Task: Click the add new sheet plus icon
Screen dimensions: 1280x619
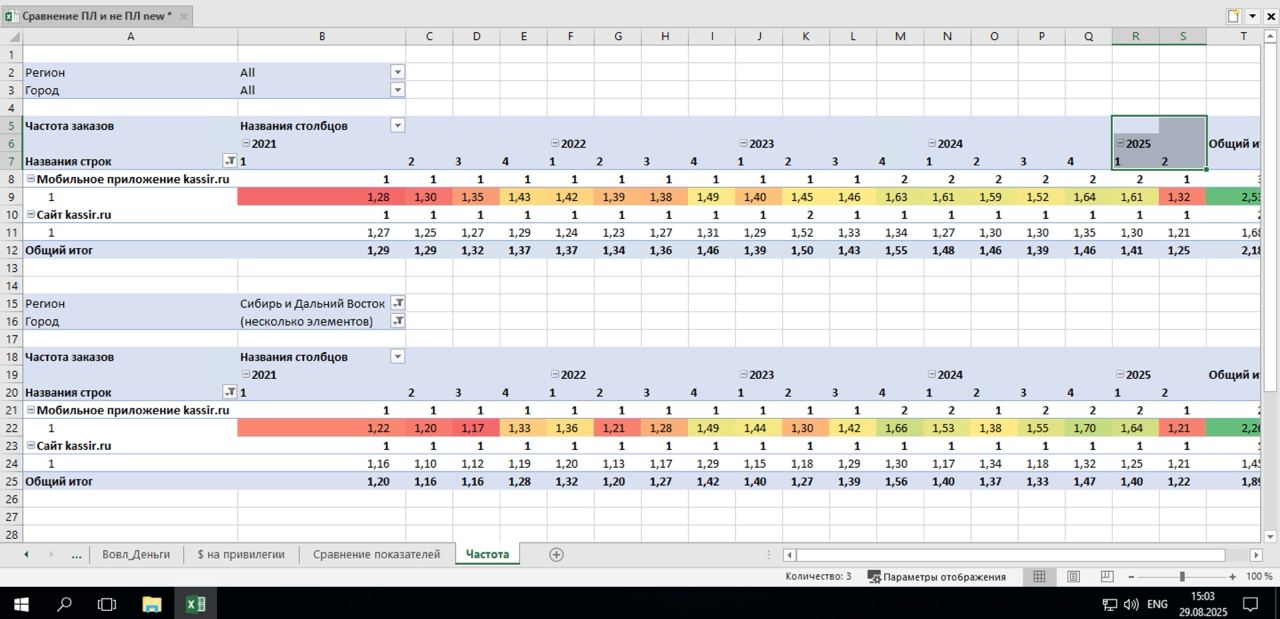Action: coord(556,554)
